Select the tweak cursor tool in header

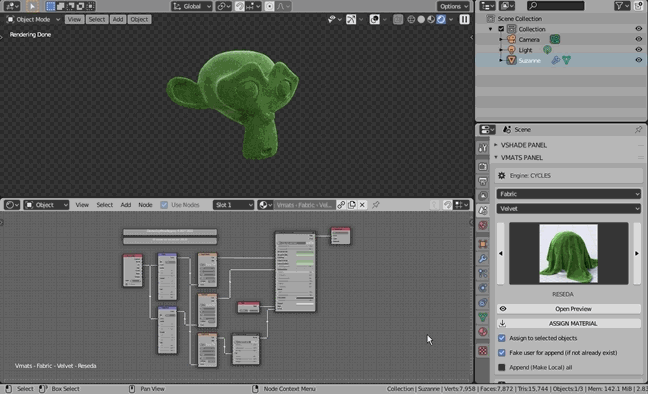pyautogui.click(x=32, y=6)
